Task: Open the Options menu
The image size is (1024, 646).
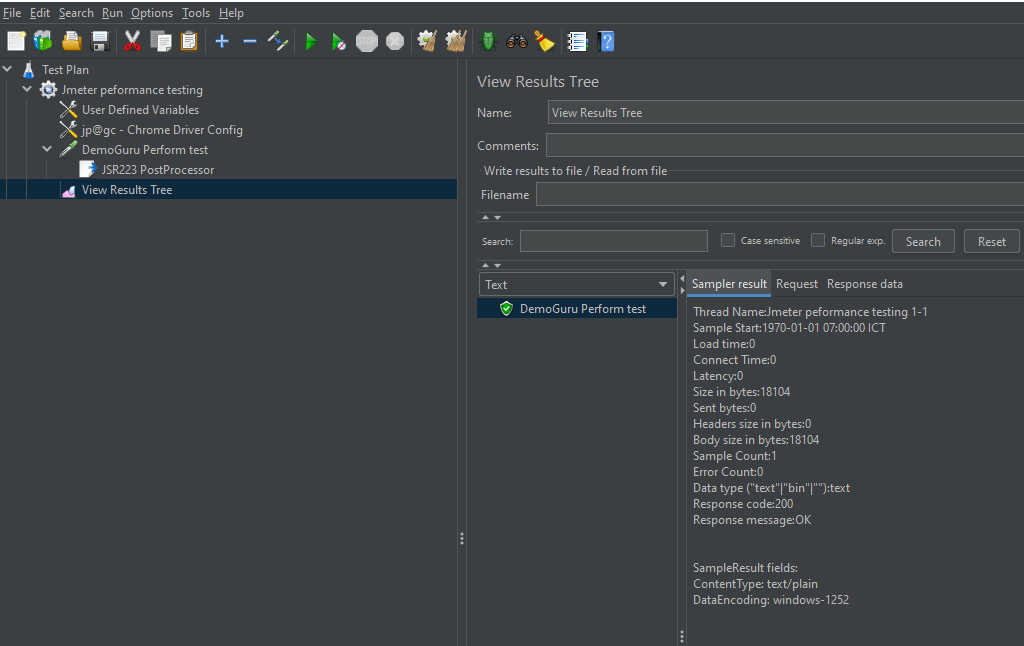Action: (152, 13)
